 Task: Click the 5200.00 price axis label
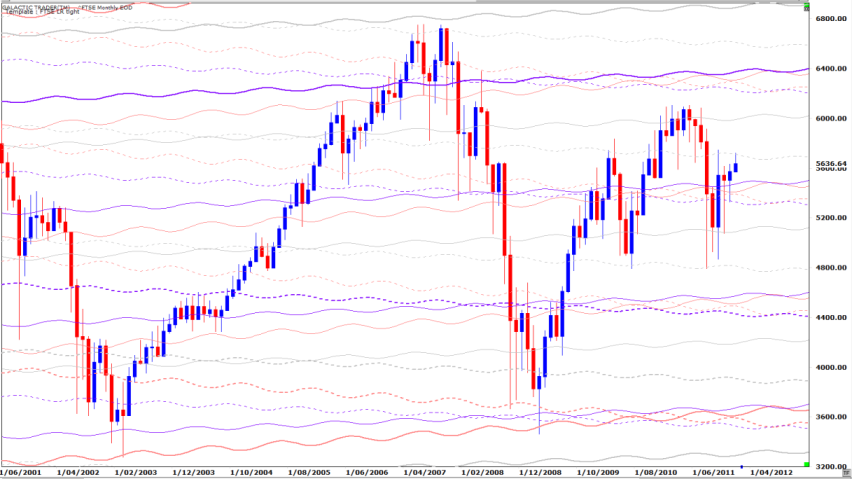click(831, 218)
